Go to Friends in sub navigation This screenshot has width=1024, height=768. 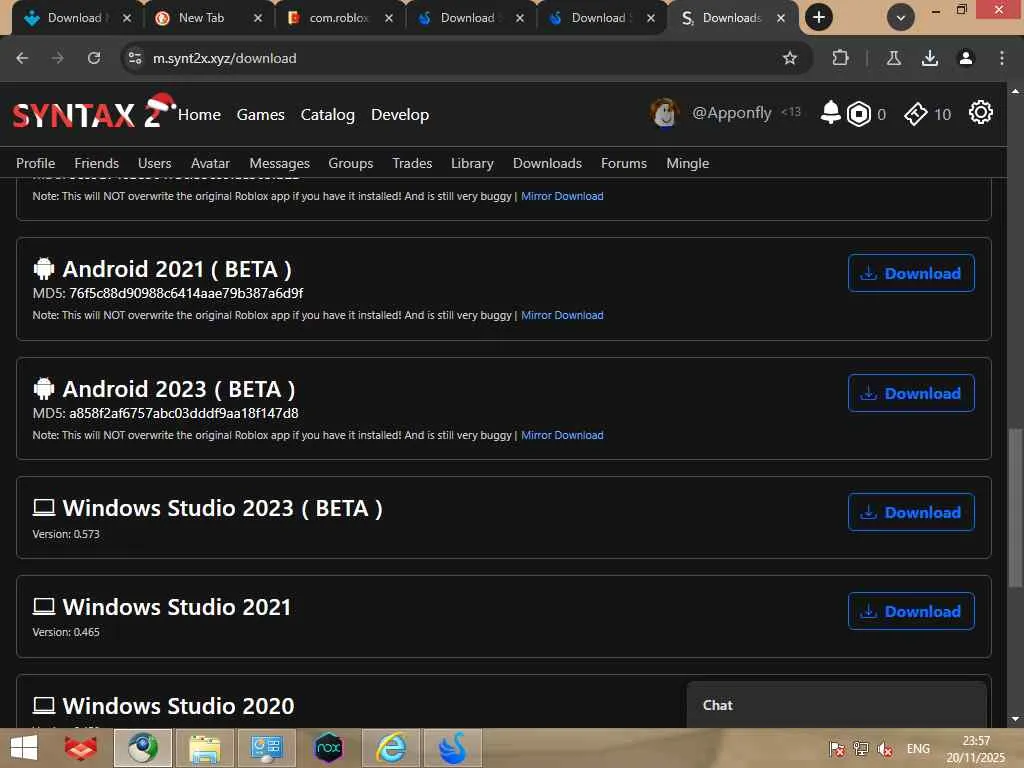[x=97, y=163]
